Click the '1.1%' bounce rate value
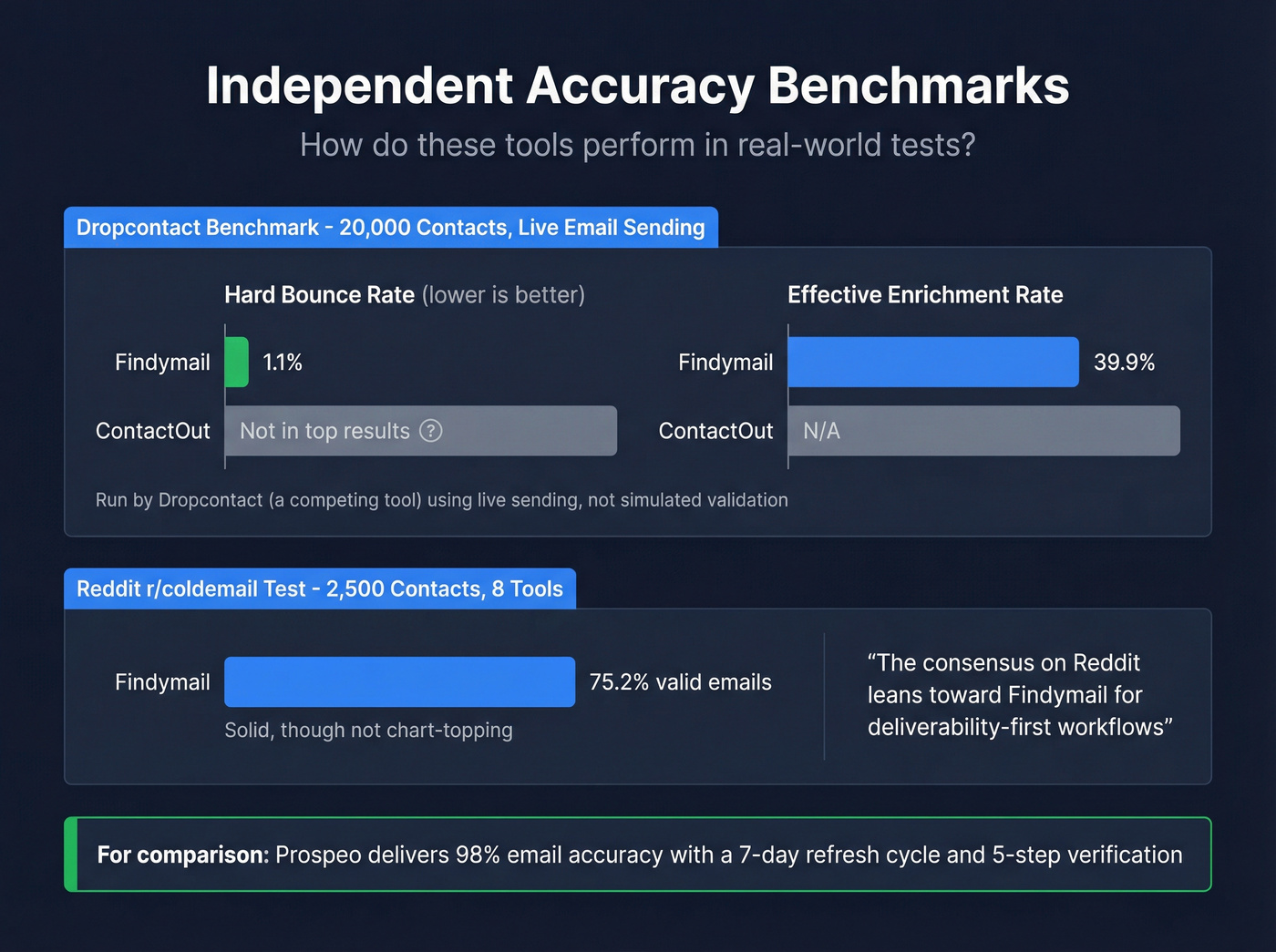This screenshot has height=952, width=1276. tap(283, 363)
